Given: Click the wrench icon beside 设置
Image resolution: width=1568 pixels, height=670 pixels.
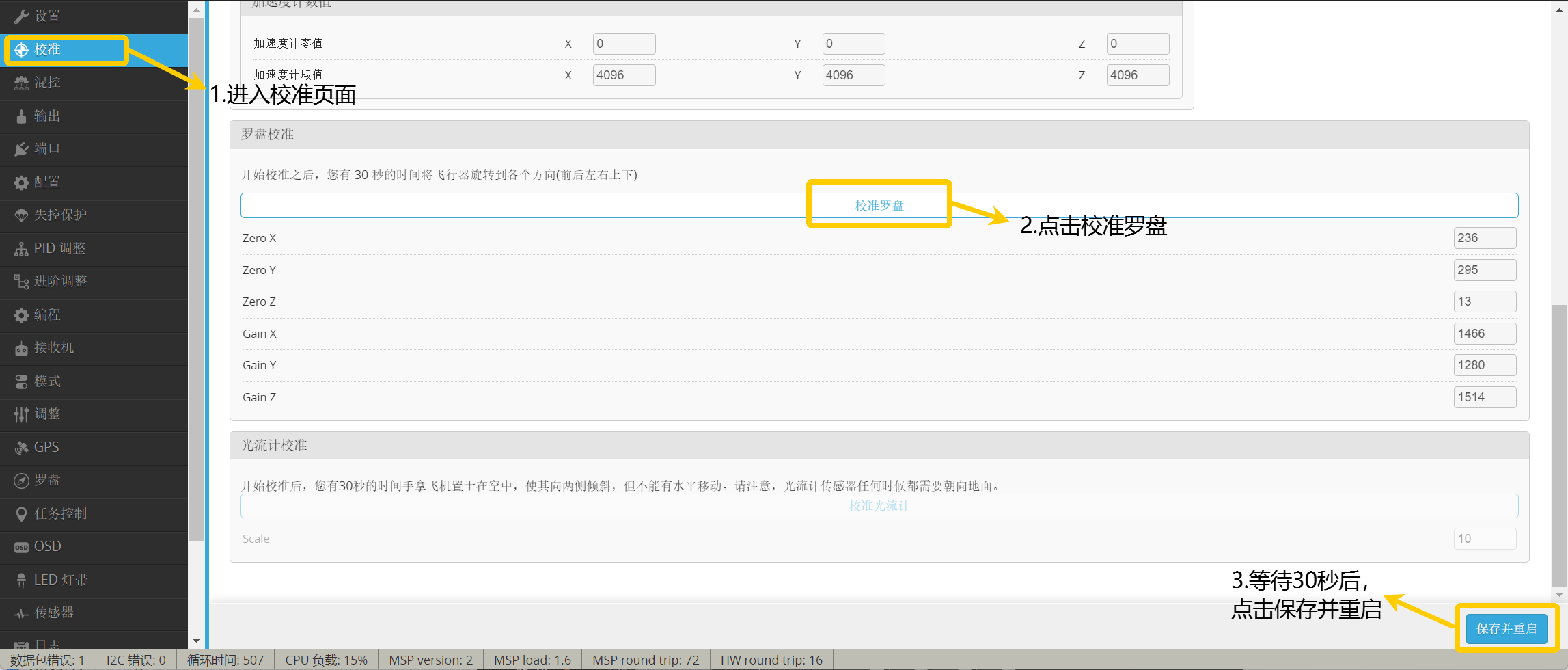Looking at the screenshot, I should 21,16.
